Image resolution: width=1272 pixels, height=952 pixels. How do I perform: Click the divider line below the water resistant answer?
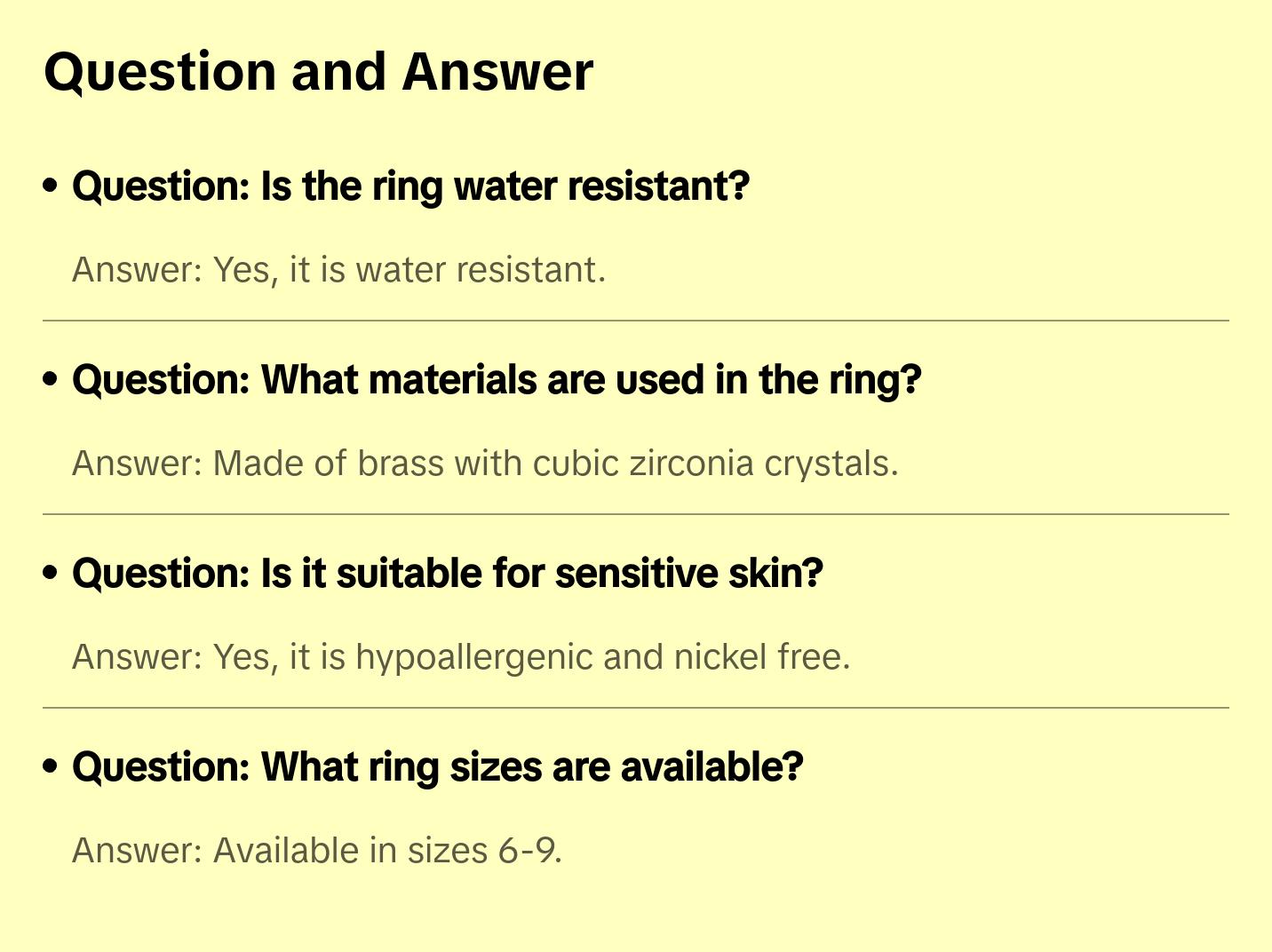click(x=636, y=321)
